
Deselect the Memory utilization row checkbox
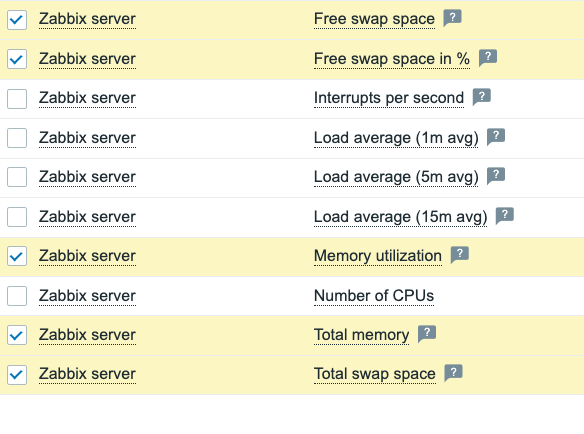click(x=17, y=256)
